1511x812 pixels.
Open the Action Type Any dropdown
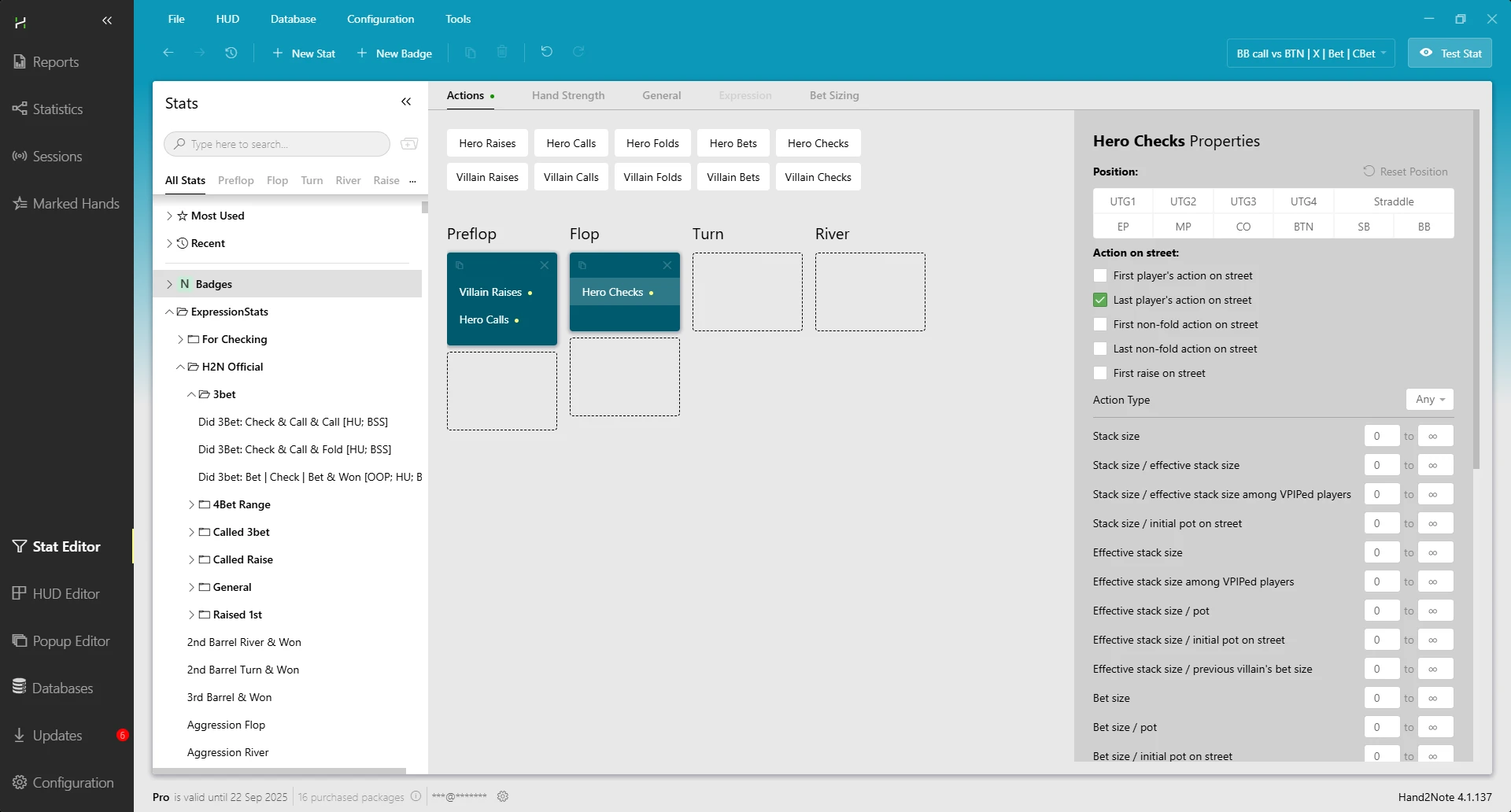coord(1429,400)
